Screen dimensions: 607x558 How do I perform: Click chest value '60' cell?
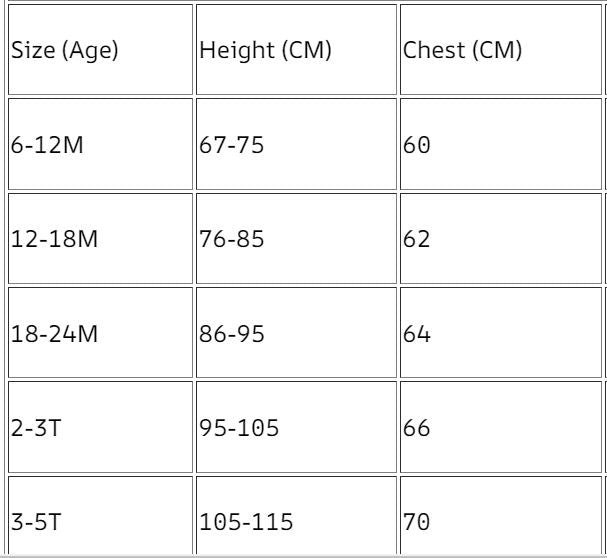tap(500, 145)
